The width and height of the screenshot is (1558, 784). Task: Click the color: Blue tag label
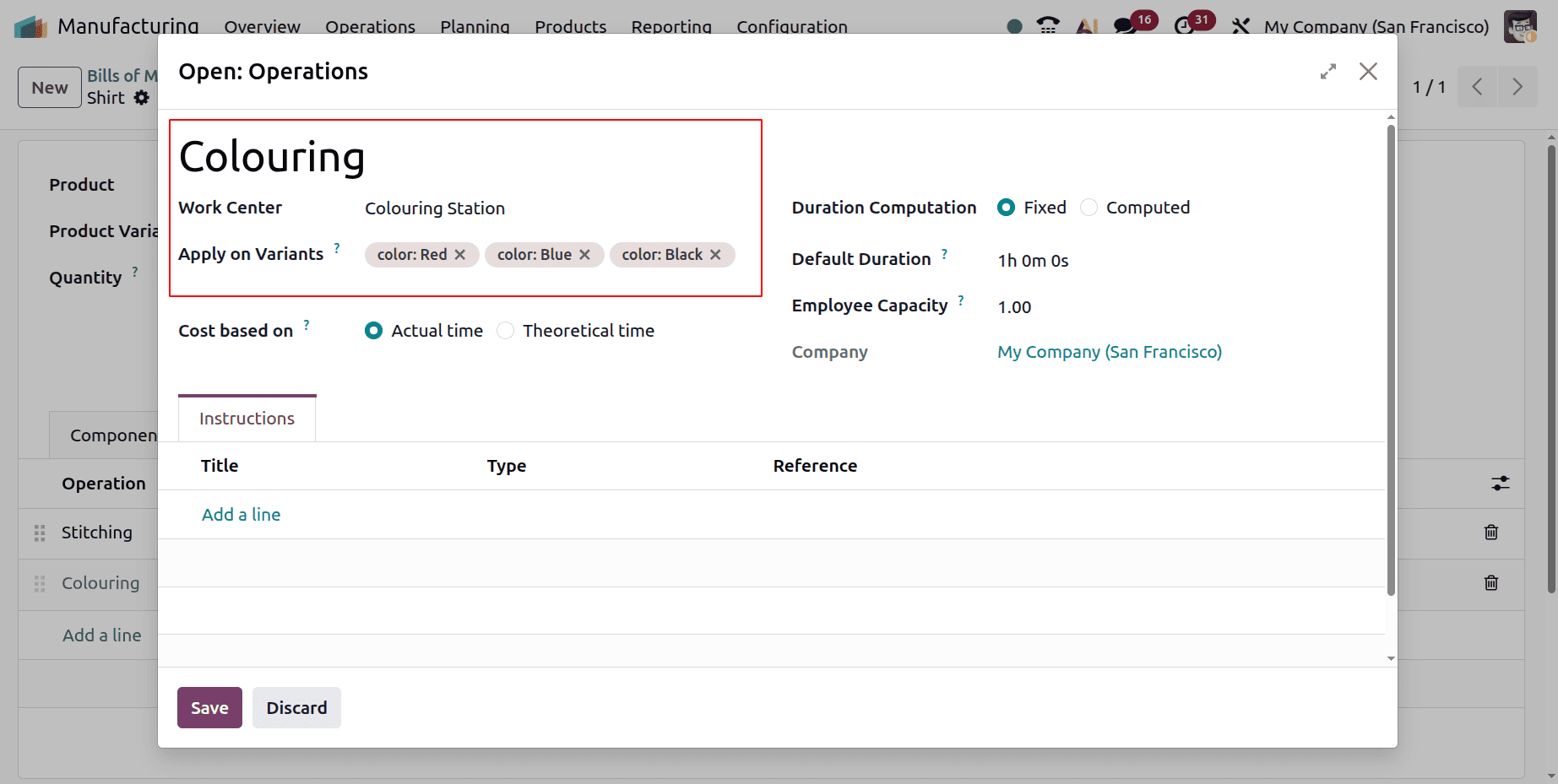click(535, 255)
